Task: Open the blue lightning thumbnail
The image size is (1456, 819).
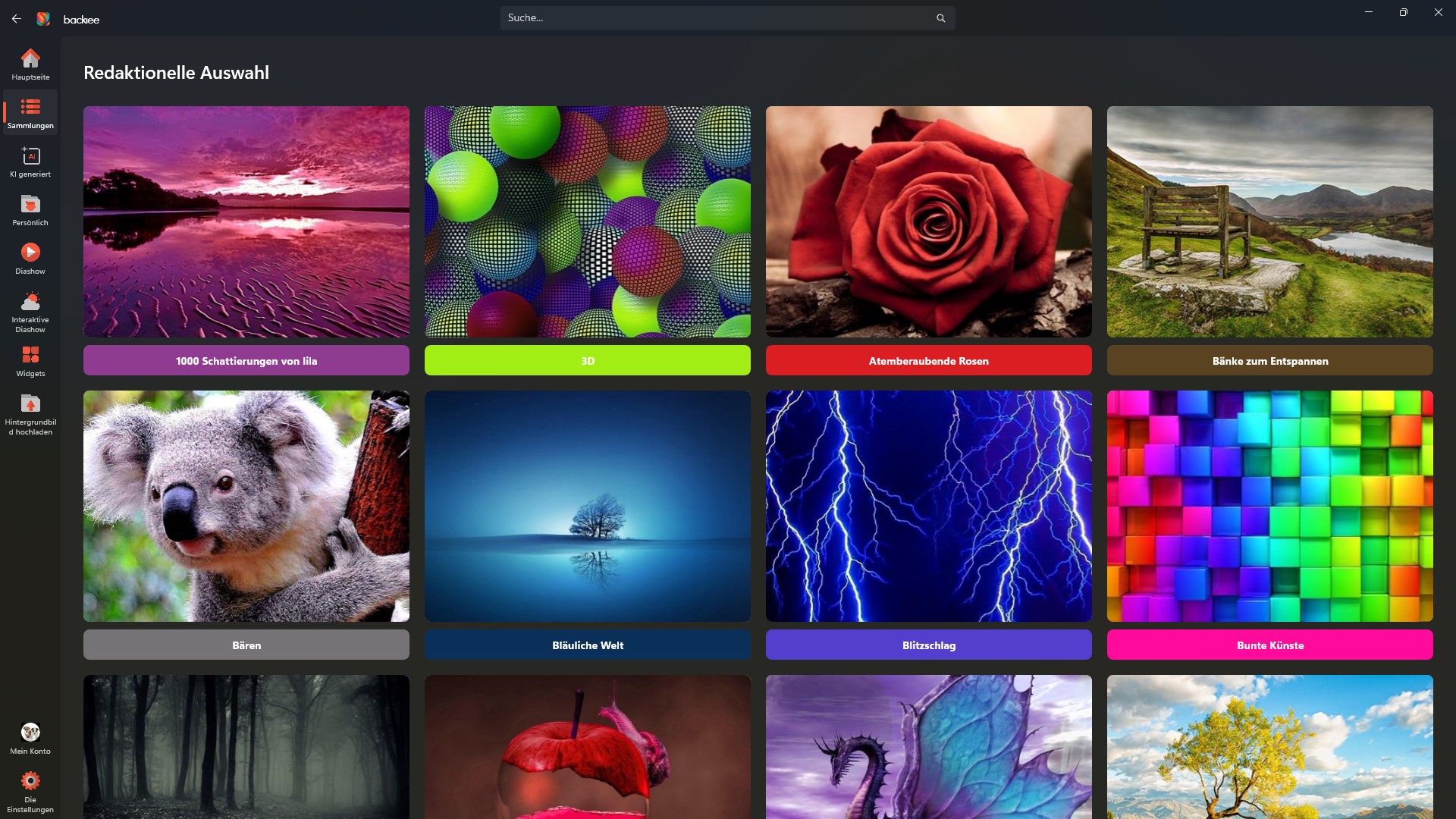Action: pyautogui.click(x=929, y=506)
